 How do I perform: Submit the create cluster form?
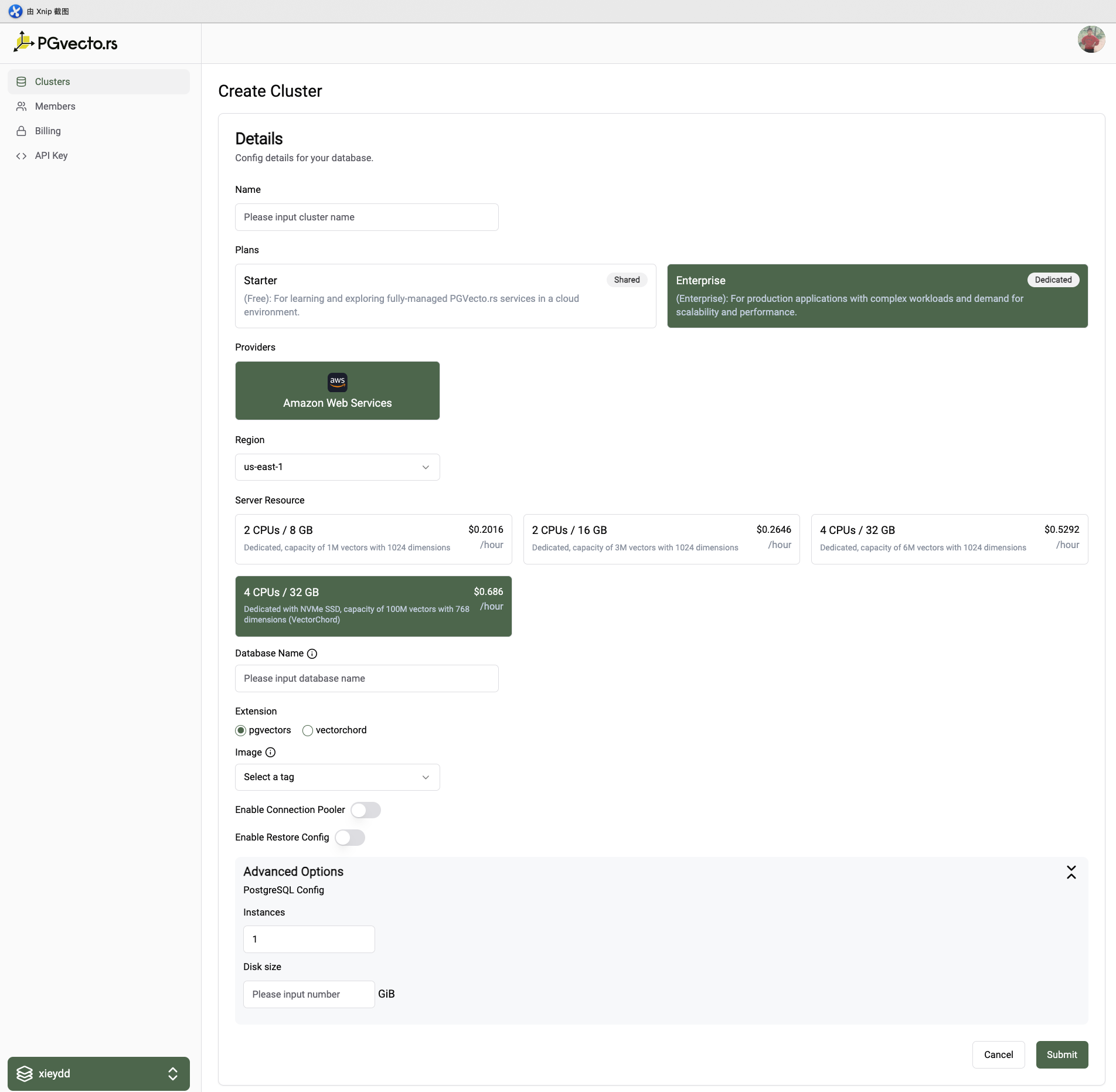point(1062,1054)
